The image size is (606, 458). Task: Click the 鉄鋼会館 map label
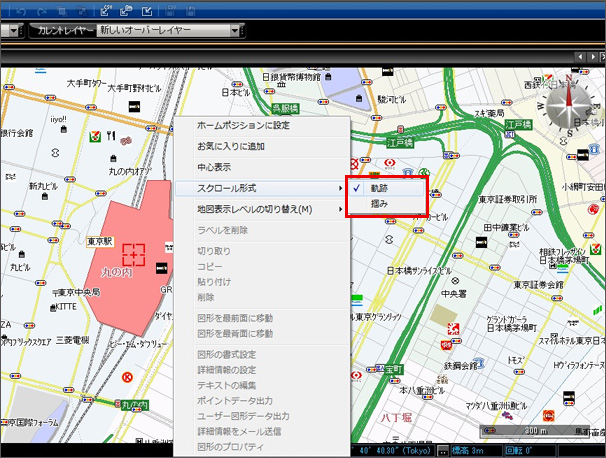coord(460,365)
